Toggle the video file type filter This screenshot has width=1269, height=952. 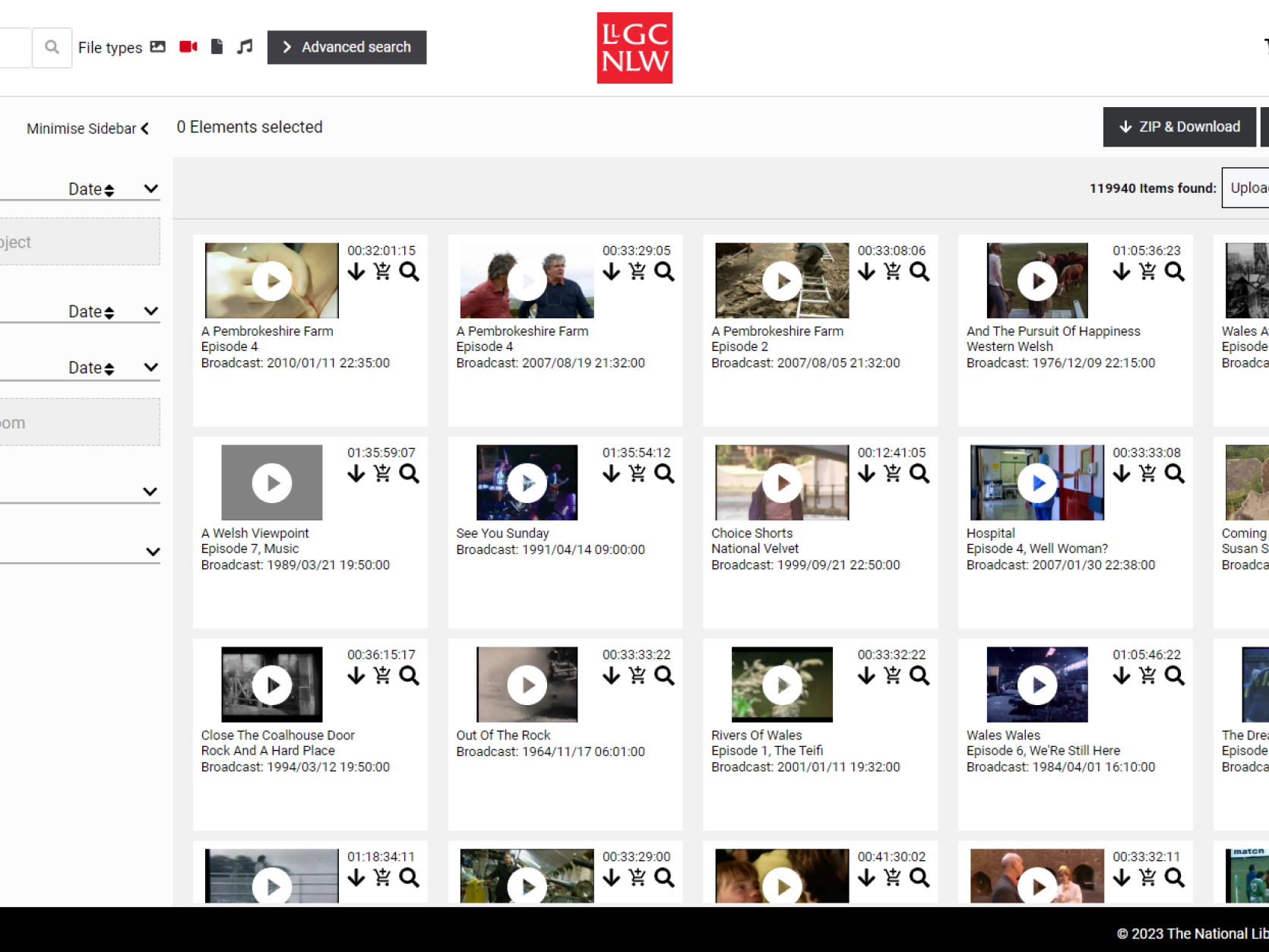(x=188, y=46)
